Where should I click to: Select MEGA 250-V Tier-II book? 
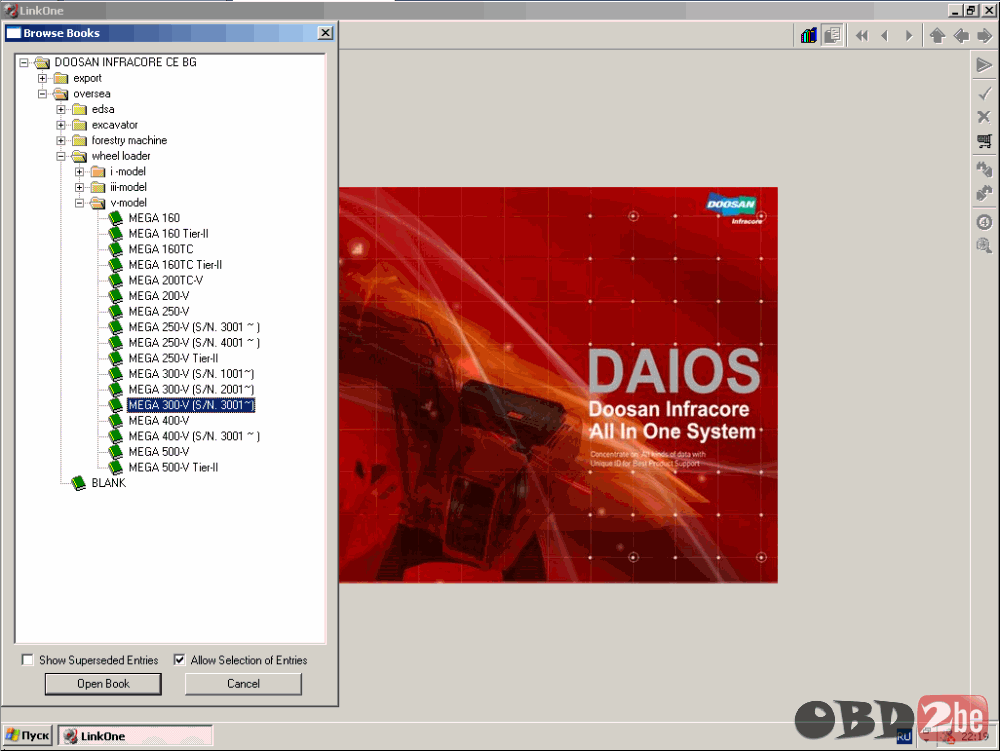pos(173,358)
